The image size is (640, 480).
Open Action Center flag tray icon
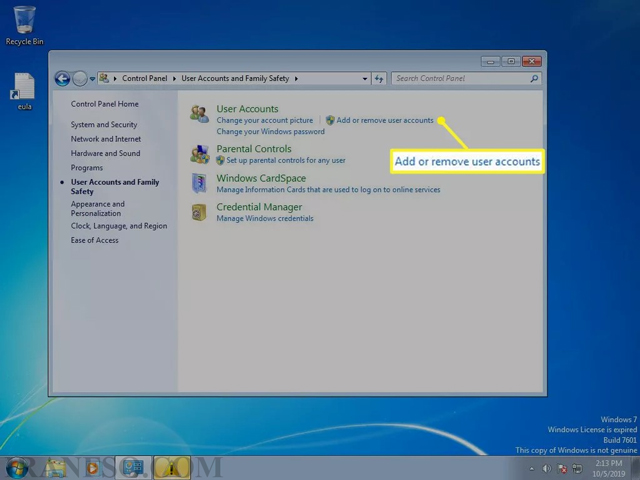click(x=562, y=469)
